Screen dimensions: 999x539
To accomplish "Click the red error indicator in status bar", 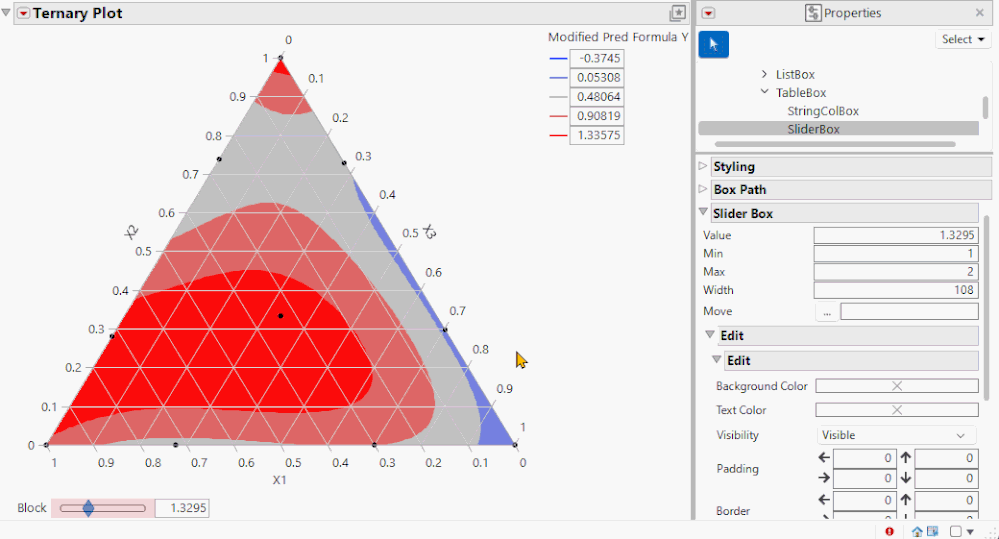I will pyautogui.click(x=889, y=531).
